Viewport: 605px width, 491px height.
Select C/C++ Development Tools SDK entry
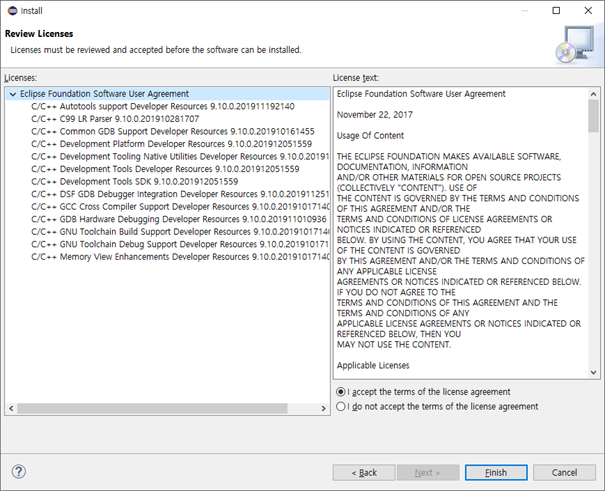[x=135, y=182]
